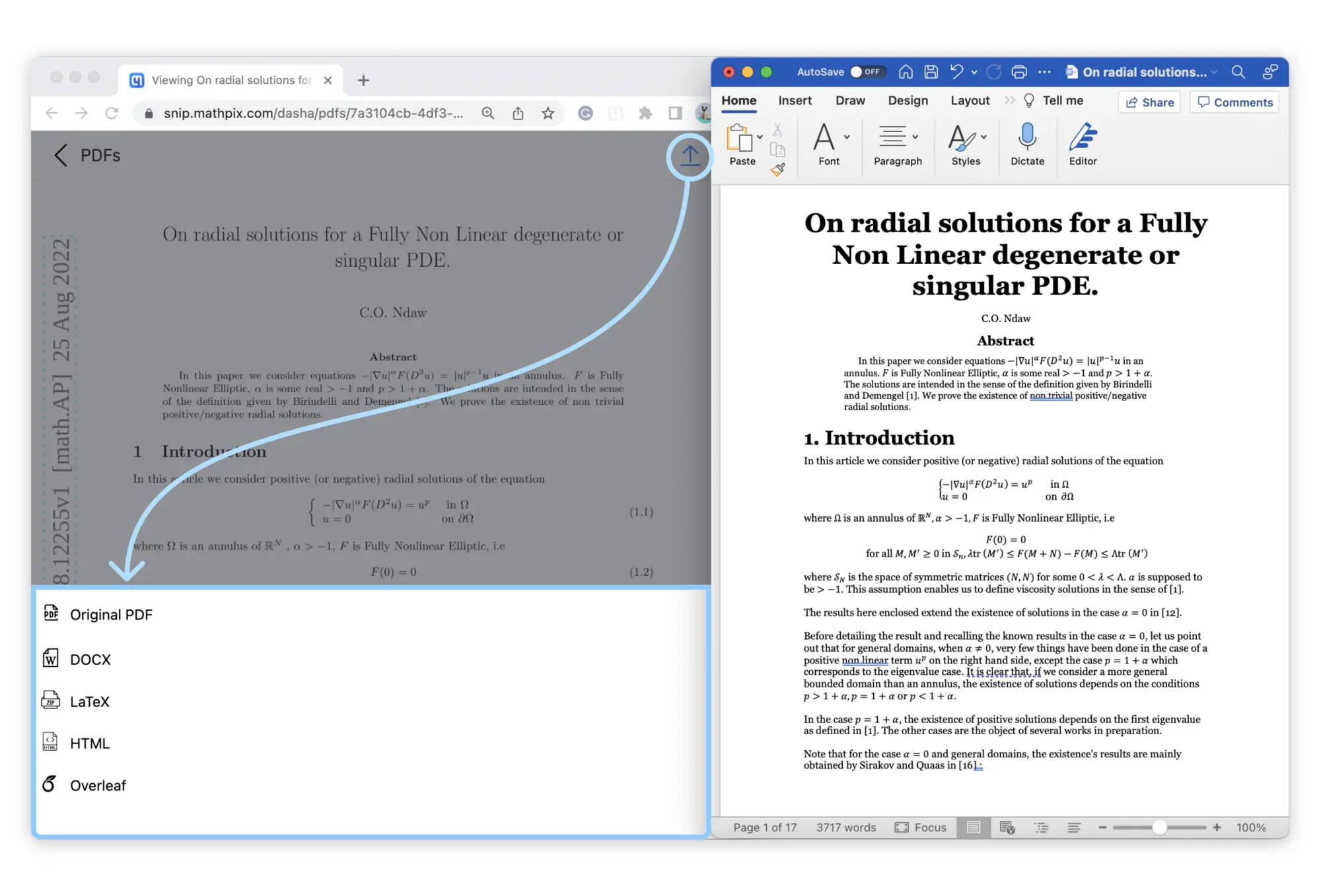This screenshot has height=896, width=1321.
Task: Toggle Print Layout view in status bar
Action: tap(972, 827)
